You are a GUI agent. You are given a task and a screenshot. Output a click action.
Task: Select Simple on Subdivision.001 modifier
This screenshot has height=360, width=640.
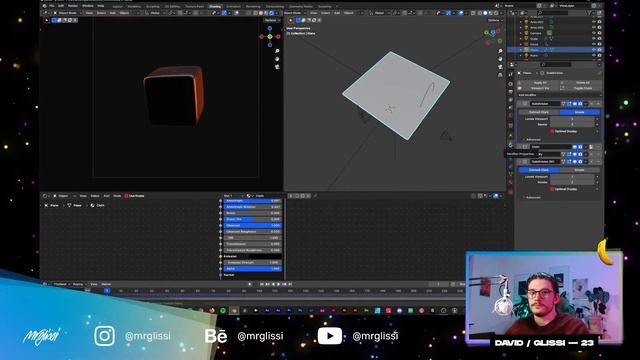tap(580, 170)
